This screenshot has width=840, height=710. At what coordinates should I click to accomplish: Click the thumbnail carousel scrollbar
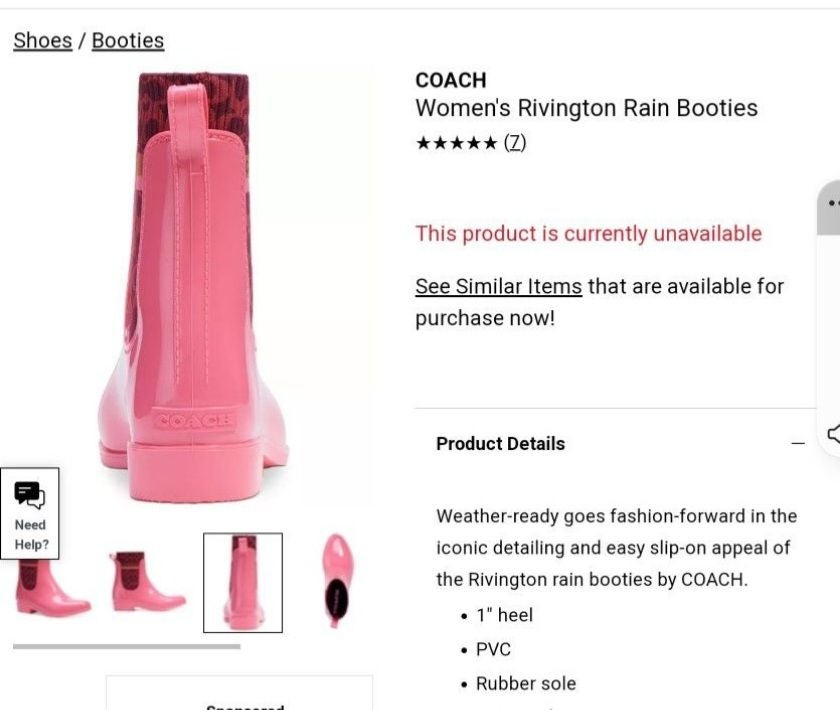tap(127, 646)
